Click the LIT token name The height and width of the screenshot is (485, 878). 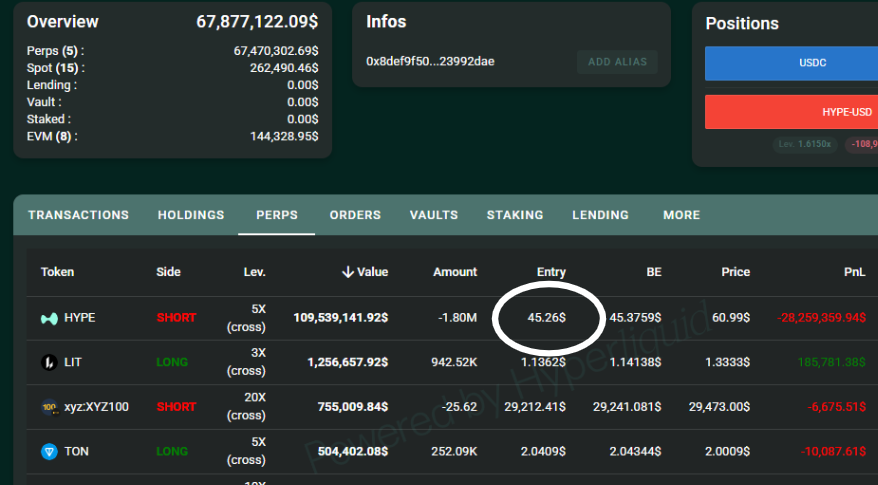tap(73, 362)
